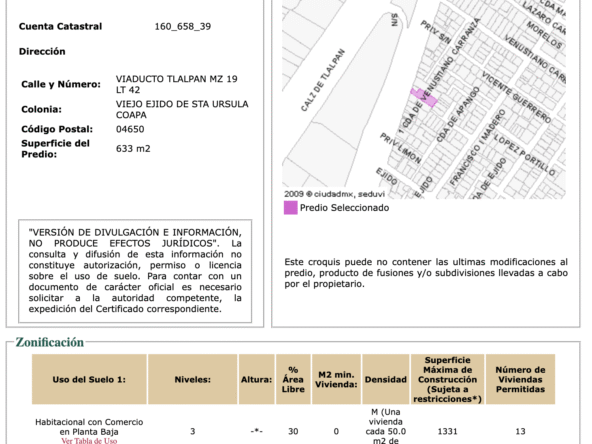The width and height of the screenshot is (592, 444).
Task: Click the maximum construction value 1331
Action: [x=447, y=431]
